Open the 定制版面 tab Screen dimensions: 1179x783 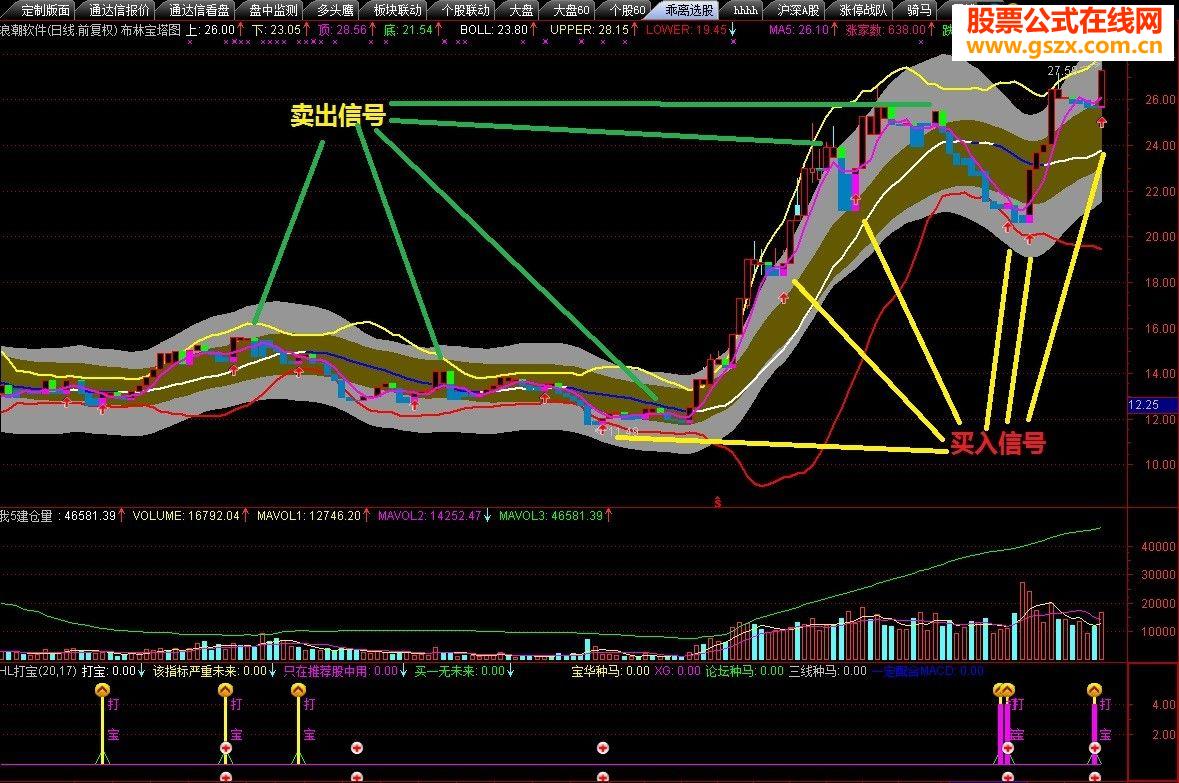click(41, 11)
